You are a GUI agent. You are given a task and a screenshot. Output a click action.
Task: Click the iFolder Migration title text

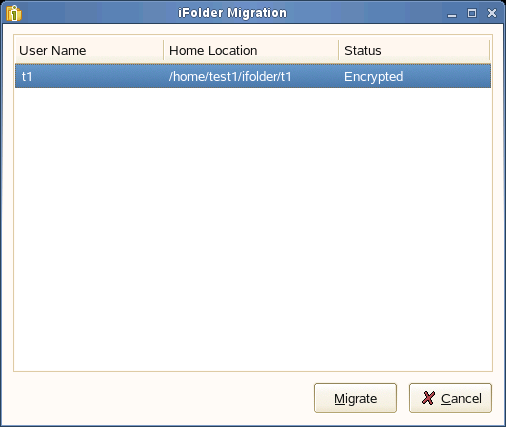tap(232, 13)
